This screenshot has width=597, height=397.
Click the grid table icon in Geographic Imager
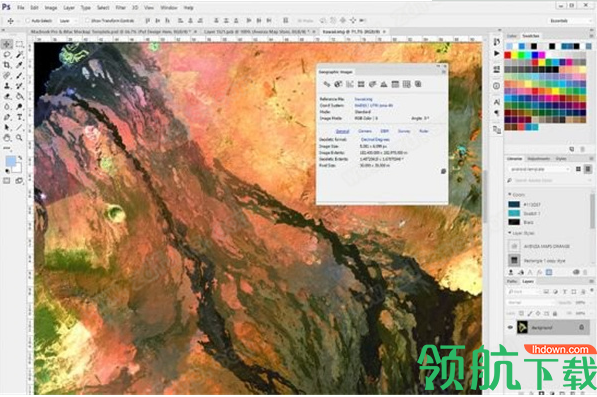tap(407, 84)
